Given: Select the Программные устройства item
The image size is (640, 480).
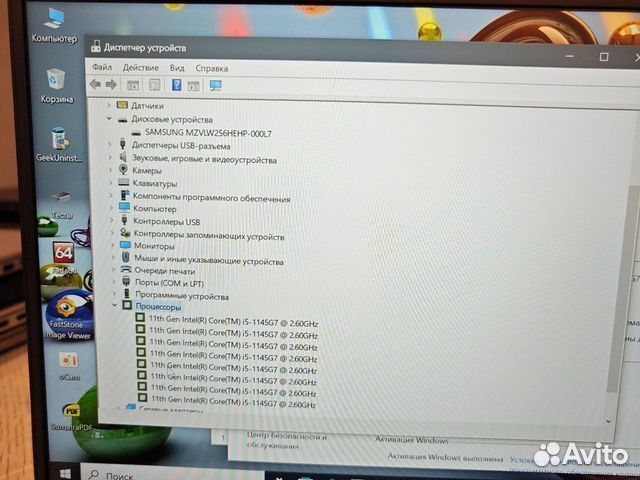Looking at the screenshot, I should [x=182, y=296].
